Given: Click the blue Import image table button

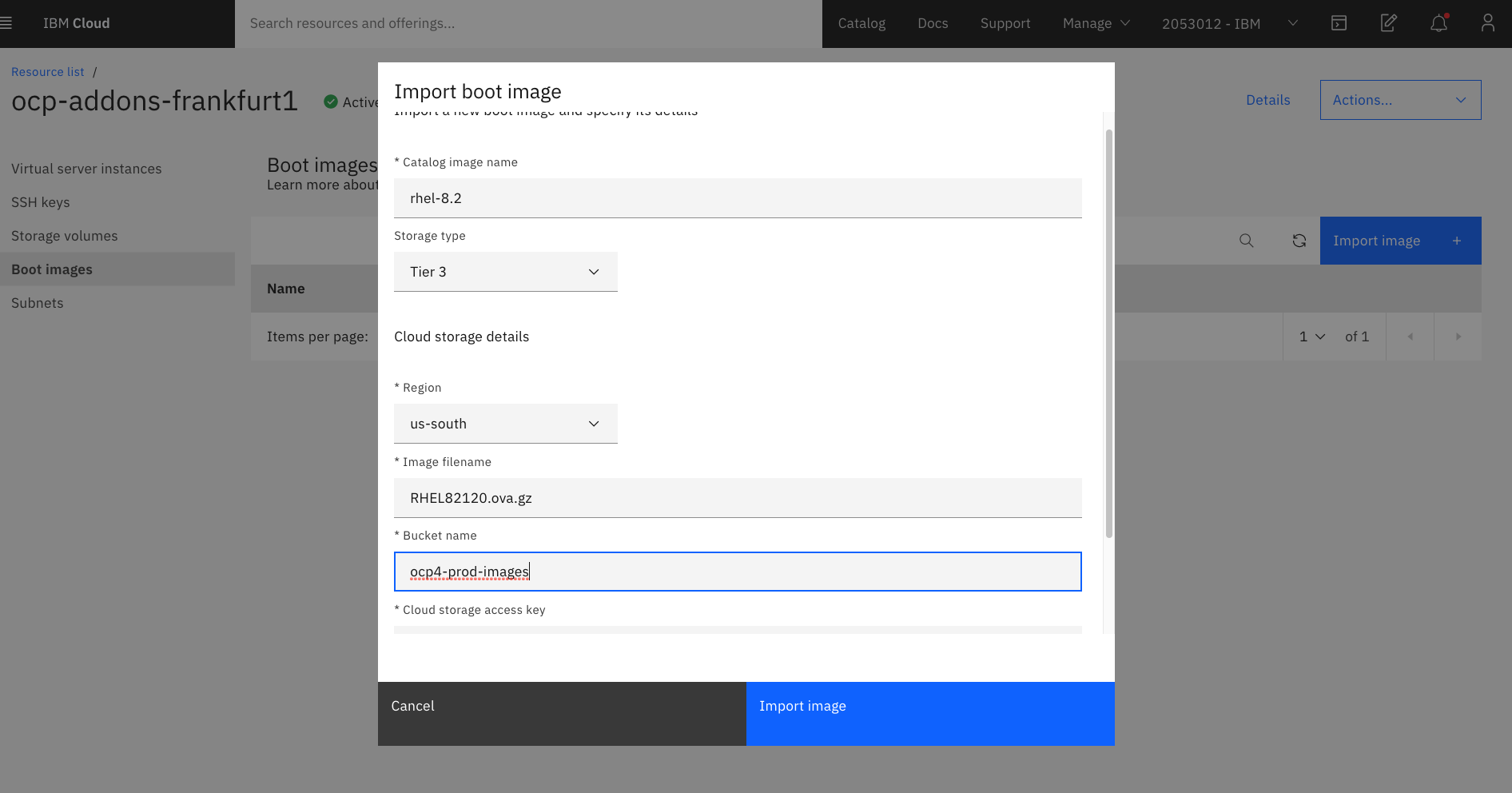Looking at the screenshot, I should [1400, 241].
